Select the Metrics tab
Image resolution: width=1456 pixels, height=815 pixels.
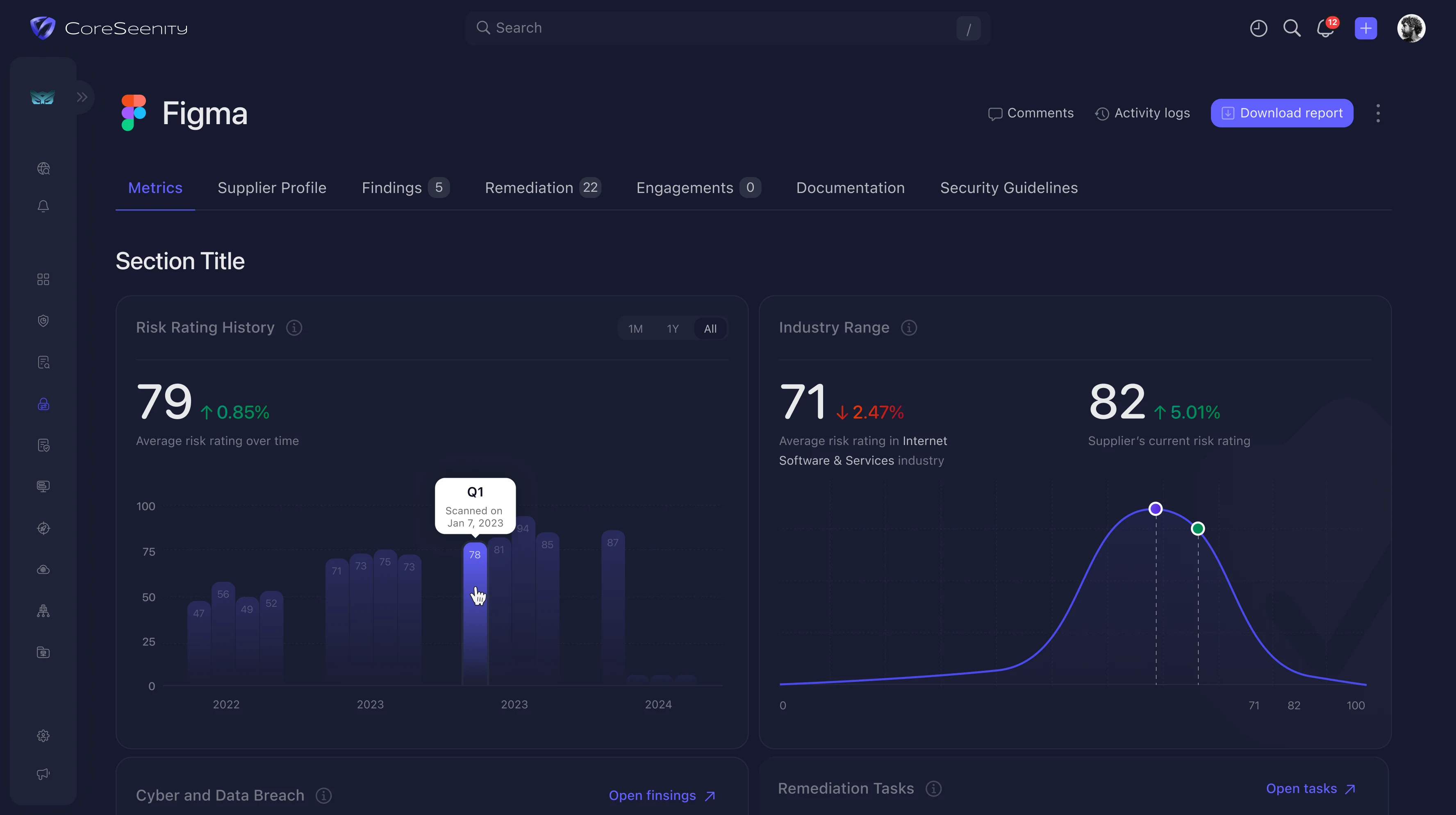155,188
